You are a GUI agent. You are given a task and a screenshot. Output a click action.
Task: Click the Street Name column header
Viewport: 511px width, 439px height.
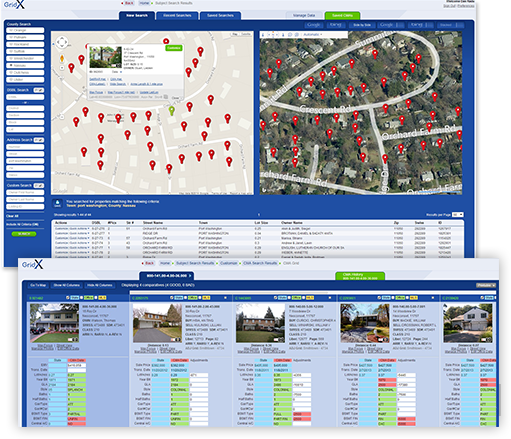(x=153, y=223)
